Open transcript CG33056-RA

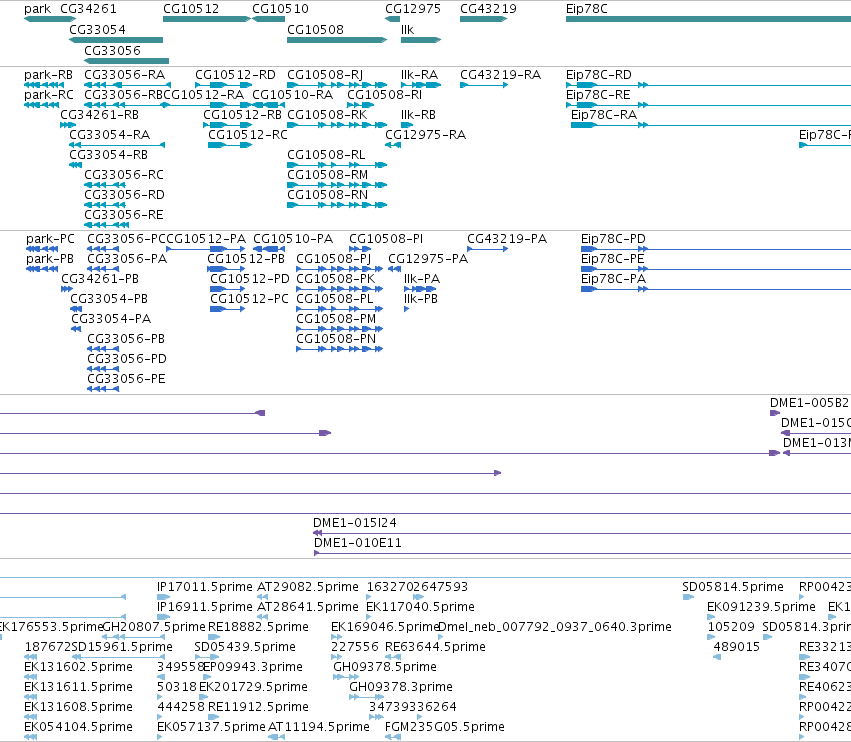[x=125, y=74]
